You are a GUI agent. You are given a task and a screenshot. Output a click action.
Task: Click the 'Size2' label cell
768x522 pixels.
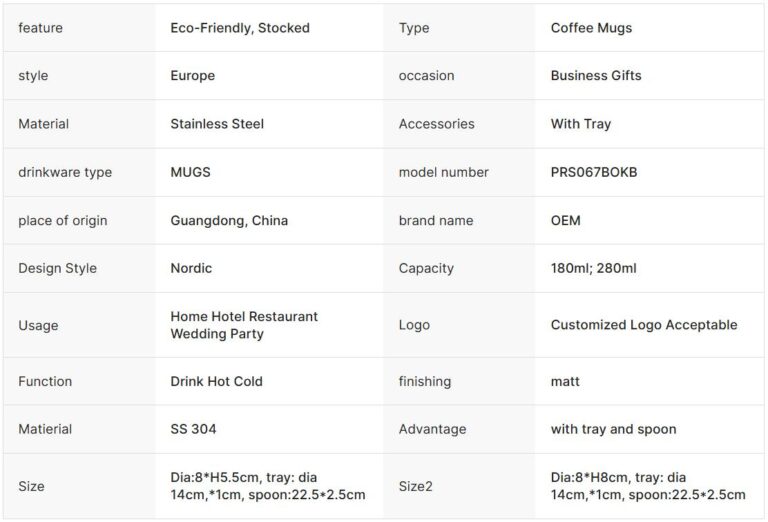tap(418, 486)
